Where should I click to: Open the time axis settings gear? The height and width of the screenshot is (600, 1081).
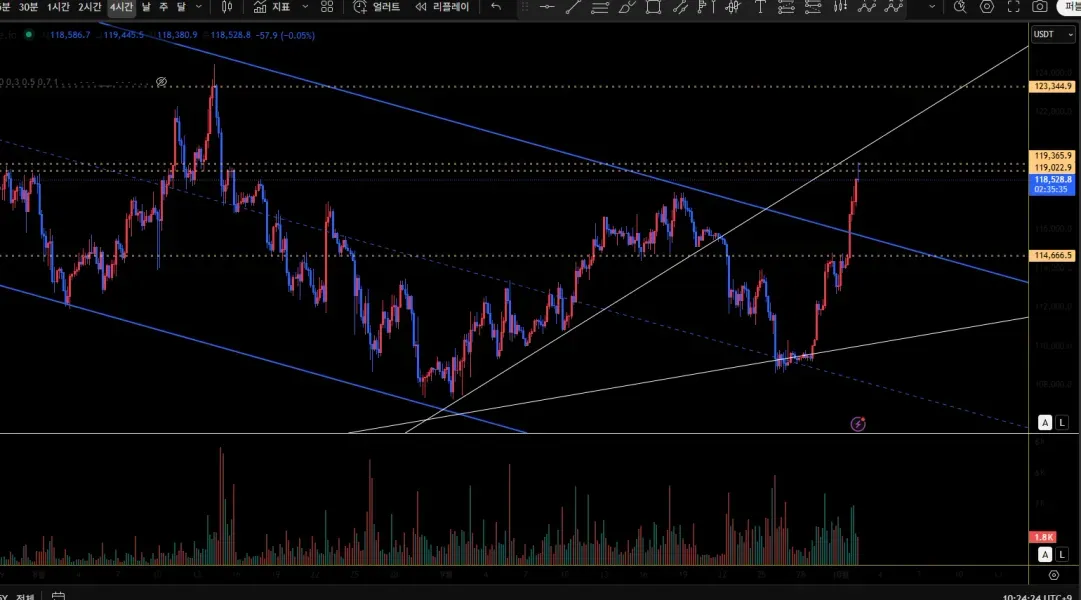coord(1053,574)
